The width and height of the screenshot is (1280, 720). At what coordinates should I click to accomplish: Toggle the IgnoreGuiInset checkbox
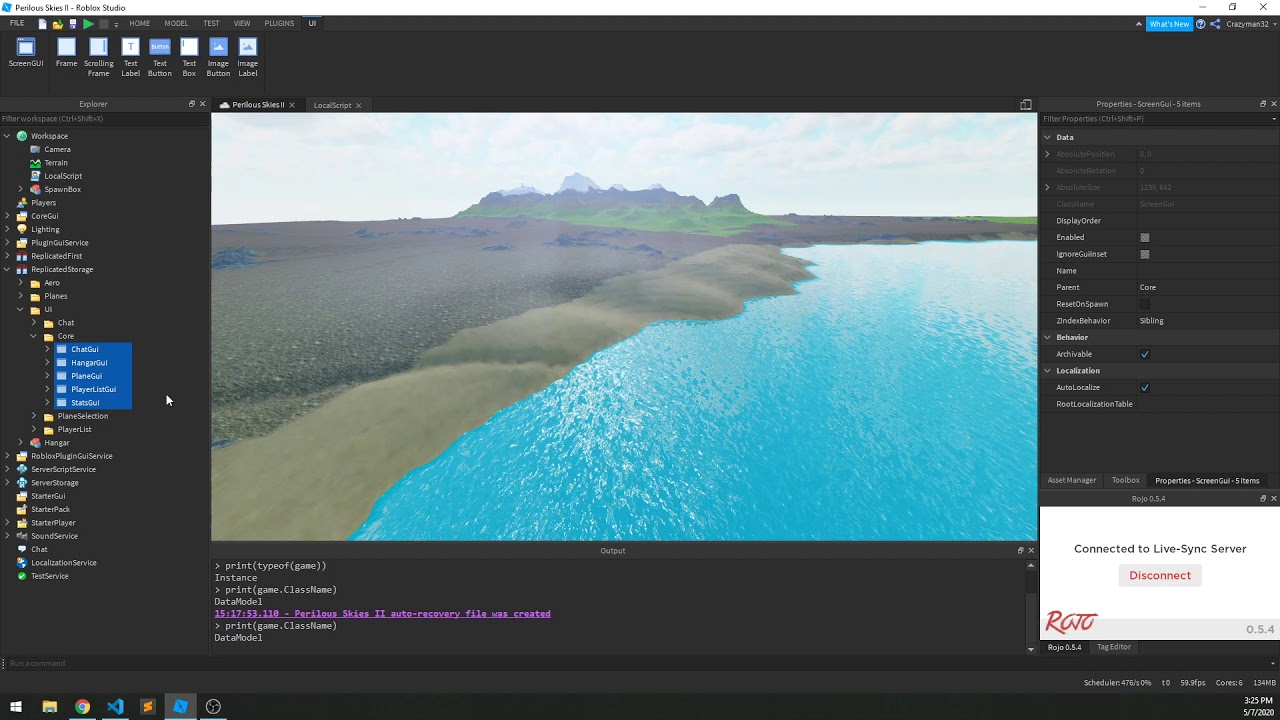(1145, 254)
